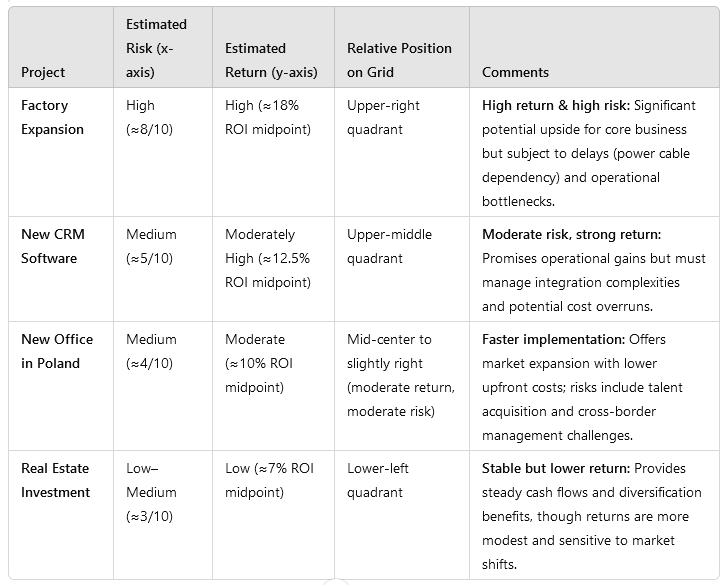Select the Real Estate Investment project cell
Image resolution: width=724 pixels, height=585 pixels.
click(56, 480)
